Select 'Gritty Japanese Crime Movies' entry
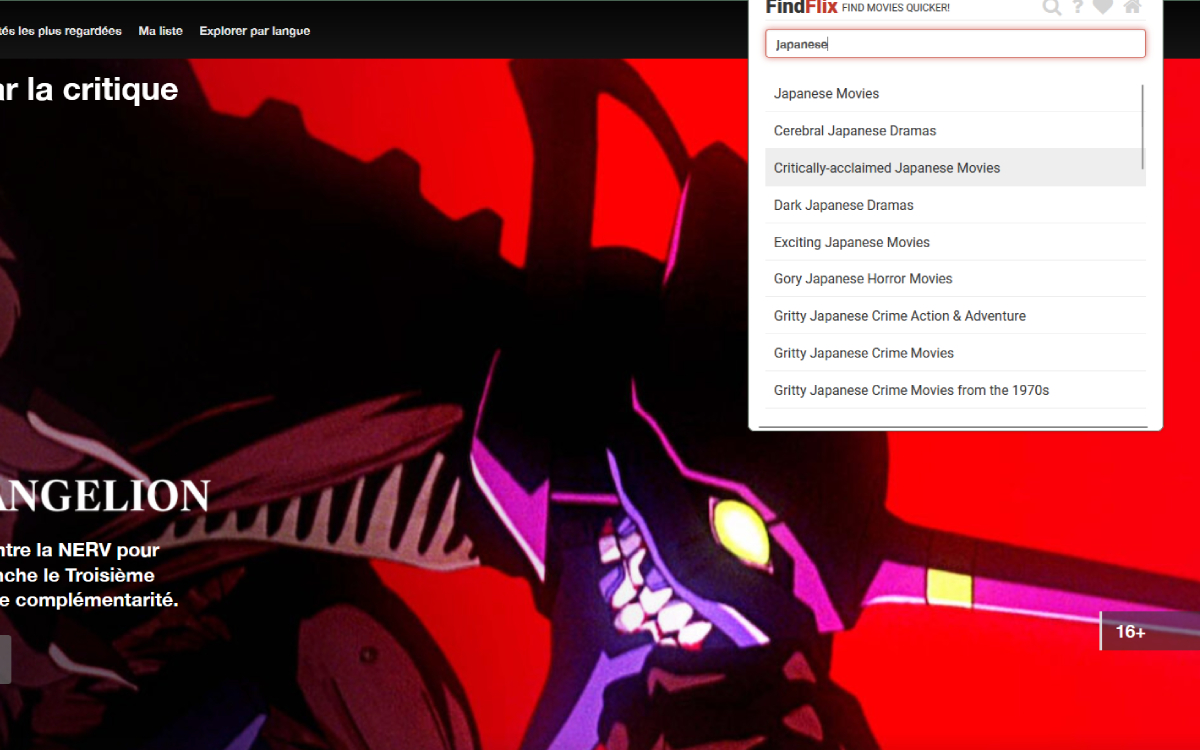1200x750 pixels. click(955, 353)
